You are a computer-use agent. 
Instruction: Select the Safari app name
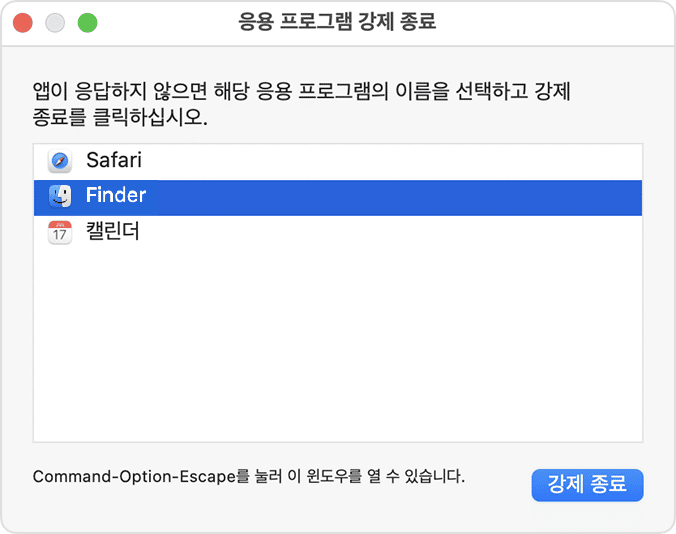coord(116,160)
